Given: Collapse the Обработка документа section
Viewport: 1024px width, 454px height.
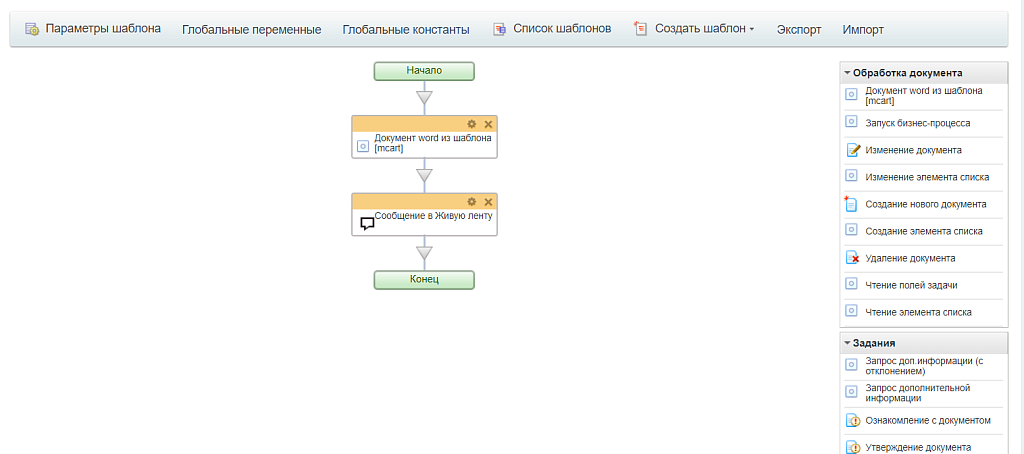Looking at the screenshot, I should (847, 73).
